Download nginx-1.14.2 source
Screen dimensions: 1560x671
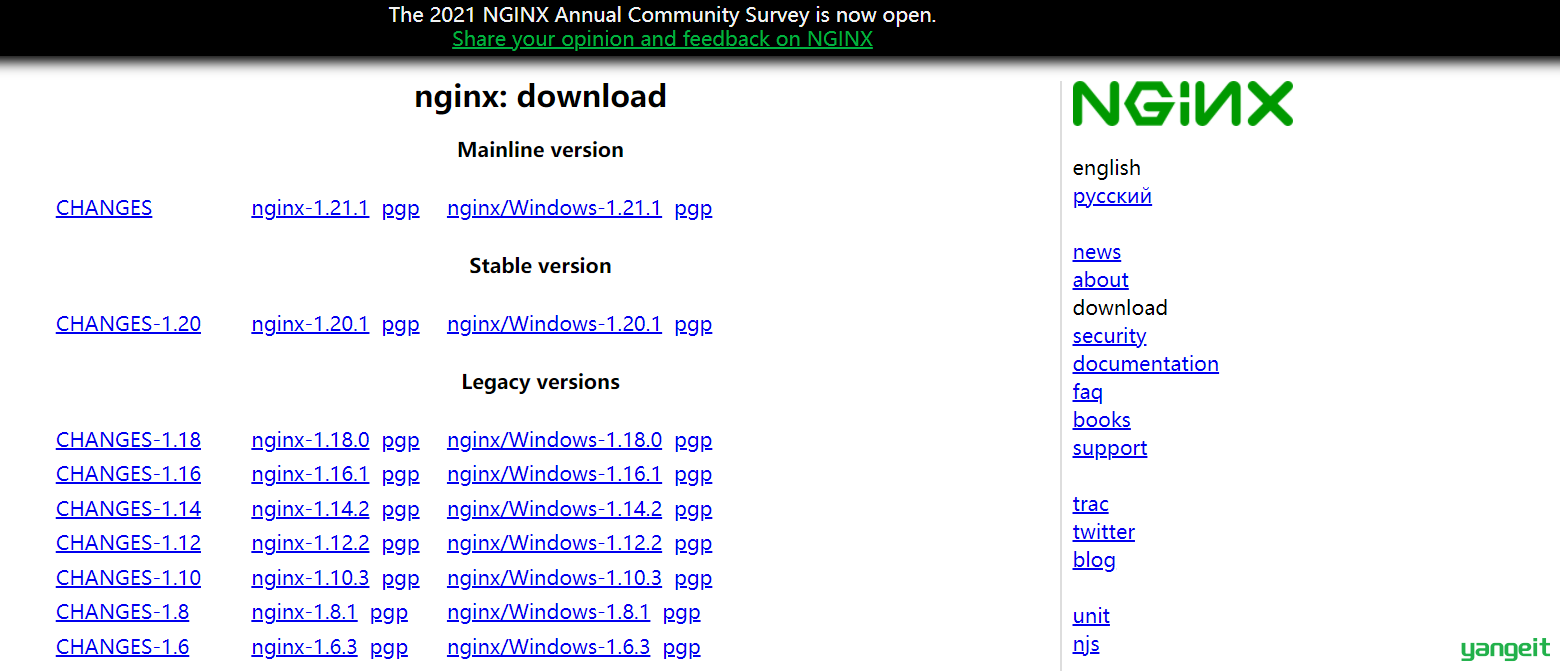pos(310,509)
